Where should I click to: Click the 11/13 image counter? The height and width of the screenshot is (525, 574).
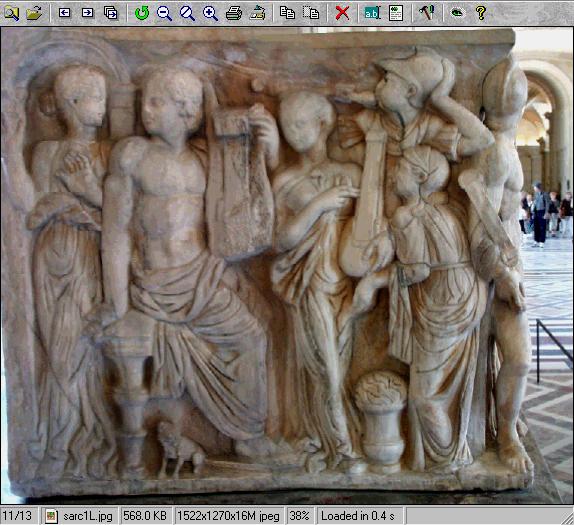point(17,516)
